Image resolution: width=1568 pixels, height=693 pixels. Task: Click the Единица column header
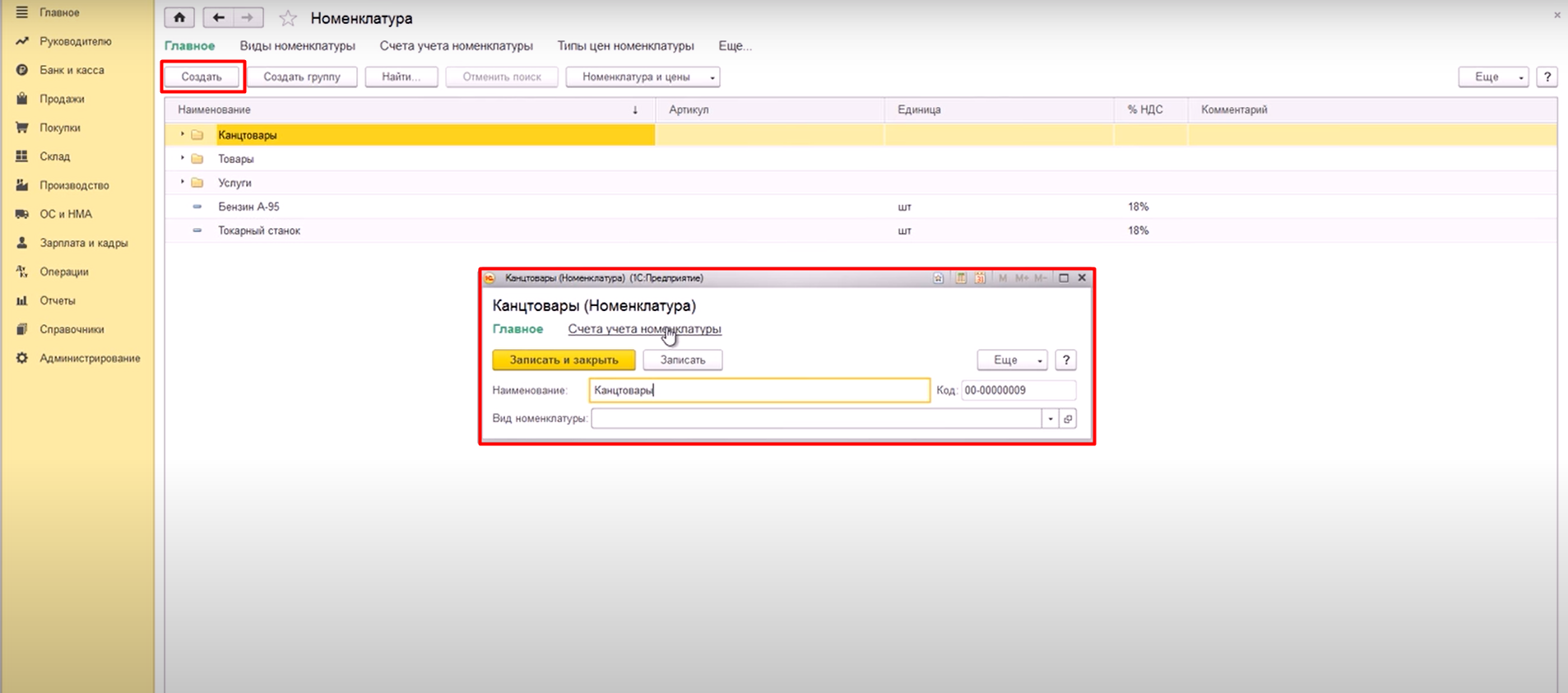(1000, 109)
